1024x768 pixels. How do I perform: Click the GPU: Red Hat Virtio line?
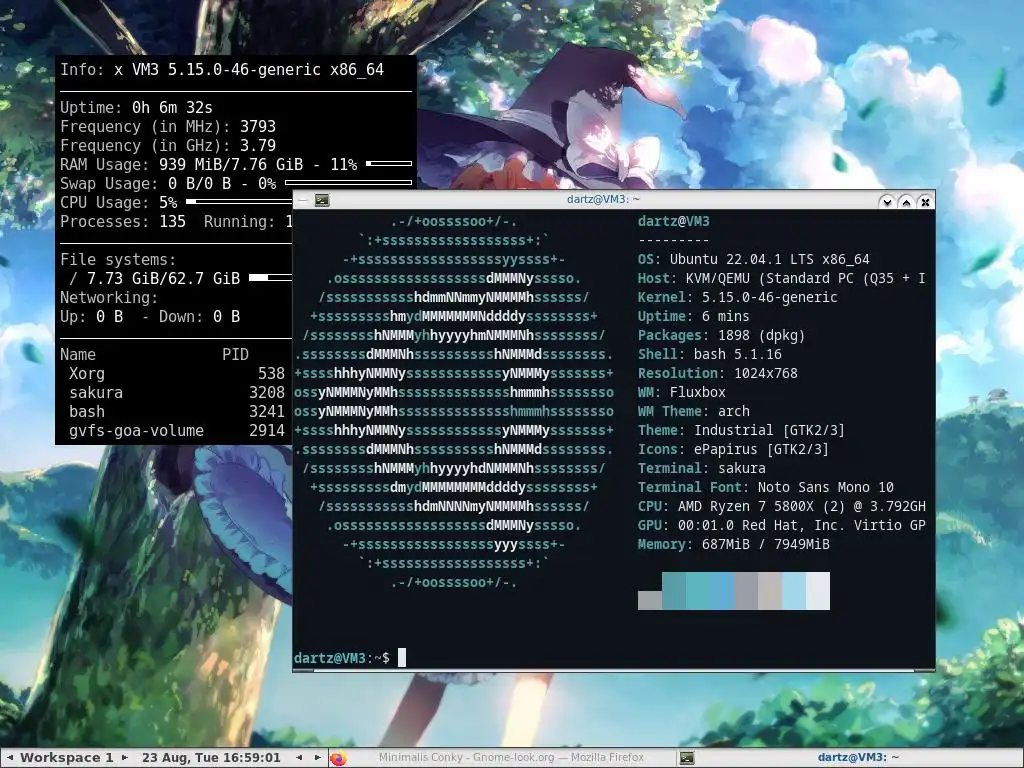(x=782, y=525)
